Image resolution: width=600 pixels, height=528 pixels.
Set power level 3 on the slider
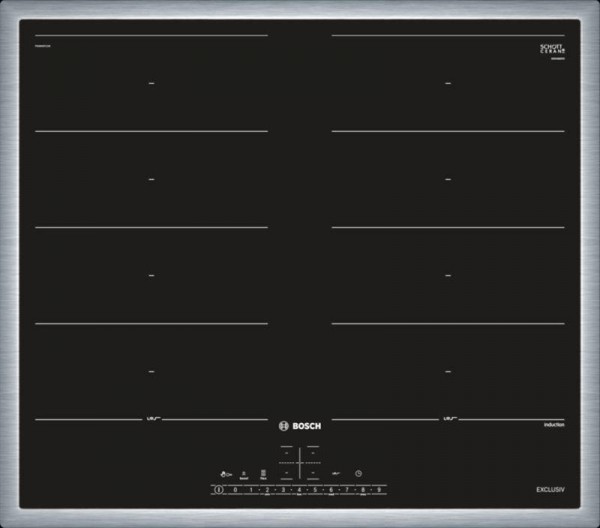(283, 490)
